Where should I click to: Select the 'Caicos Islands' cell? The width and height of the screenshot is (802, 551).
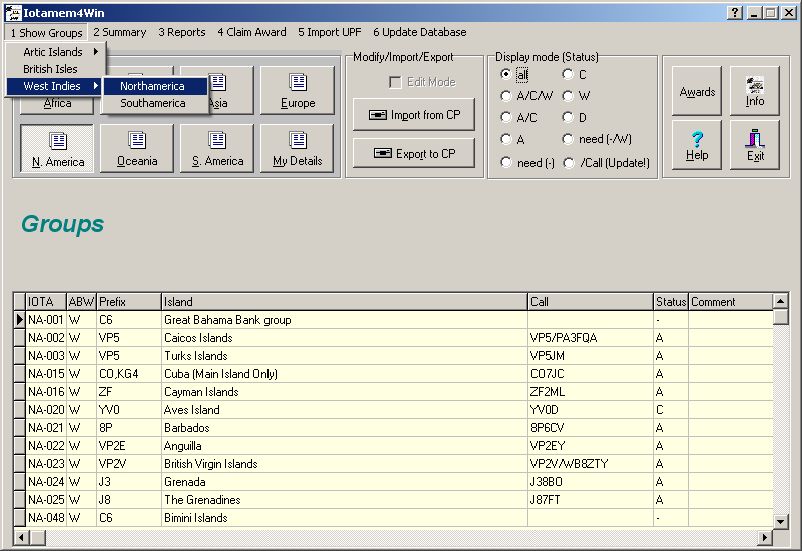tap(344, 338)
